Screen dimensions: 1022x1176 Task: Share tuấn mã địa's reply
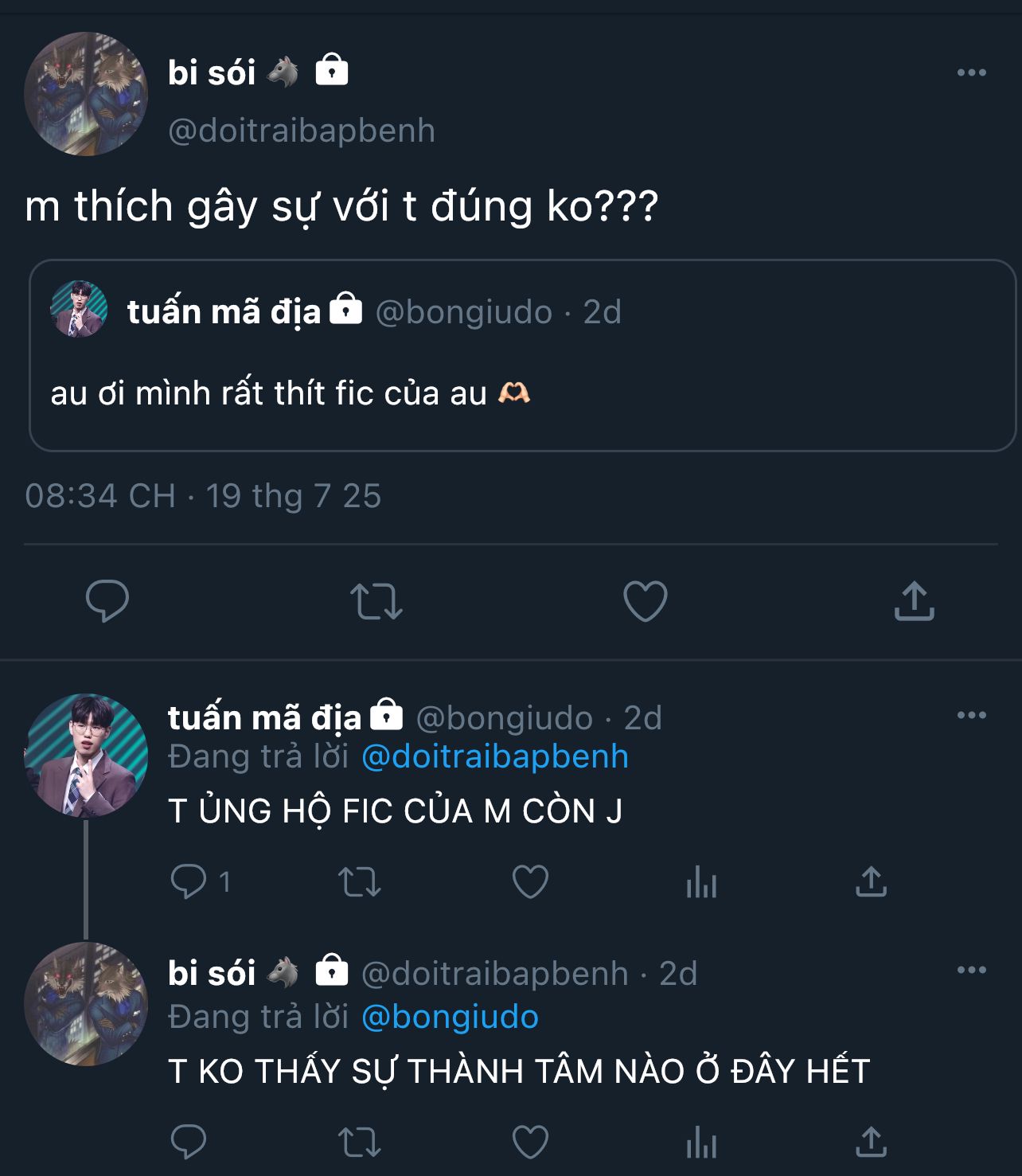tap(871, 882)
